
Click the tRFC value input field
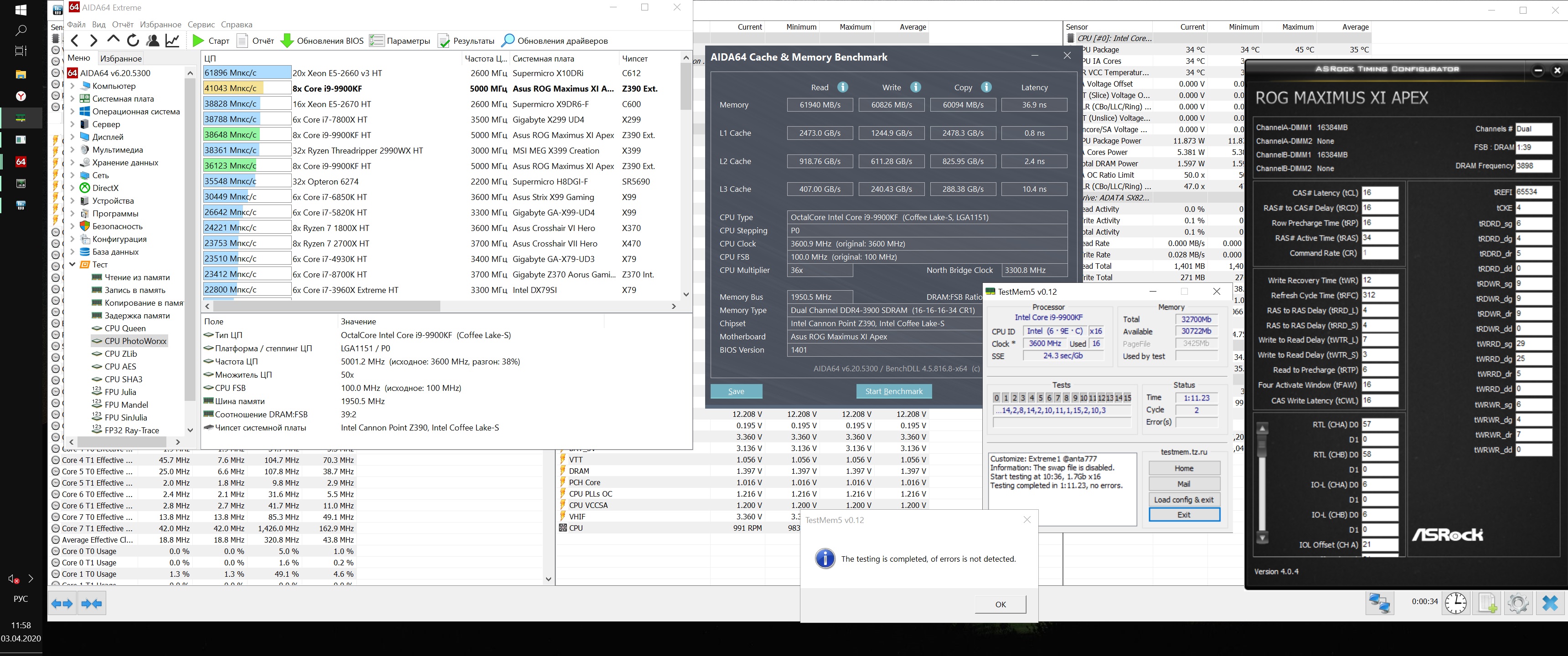click(x=1379, y=295)
